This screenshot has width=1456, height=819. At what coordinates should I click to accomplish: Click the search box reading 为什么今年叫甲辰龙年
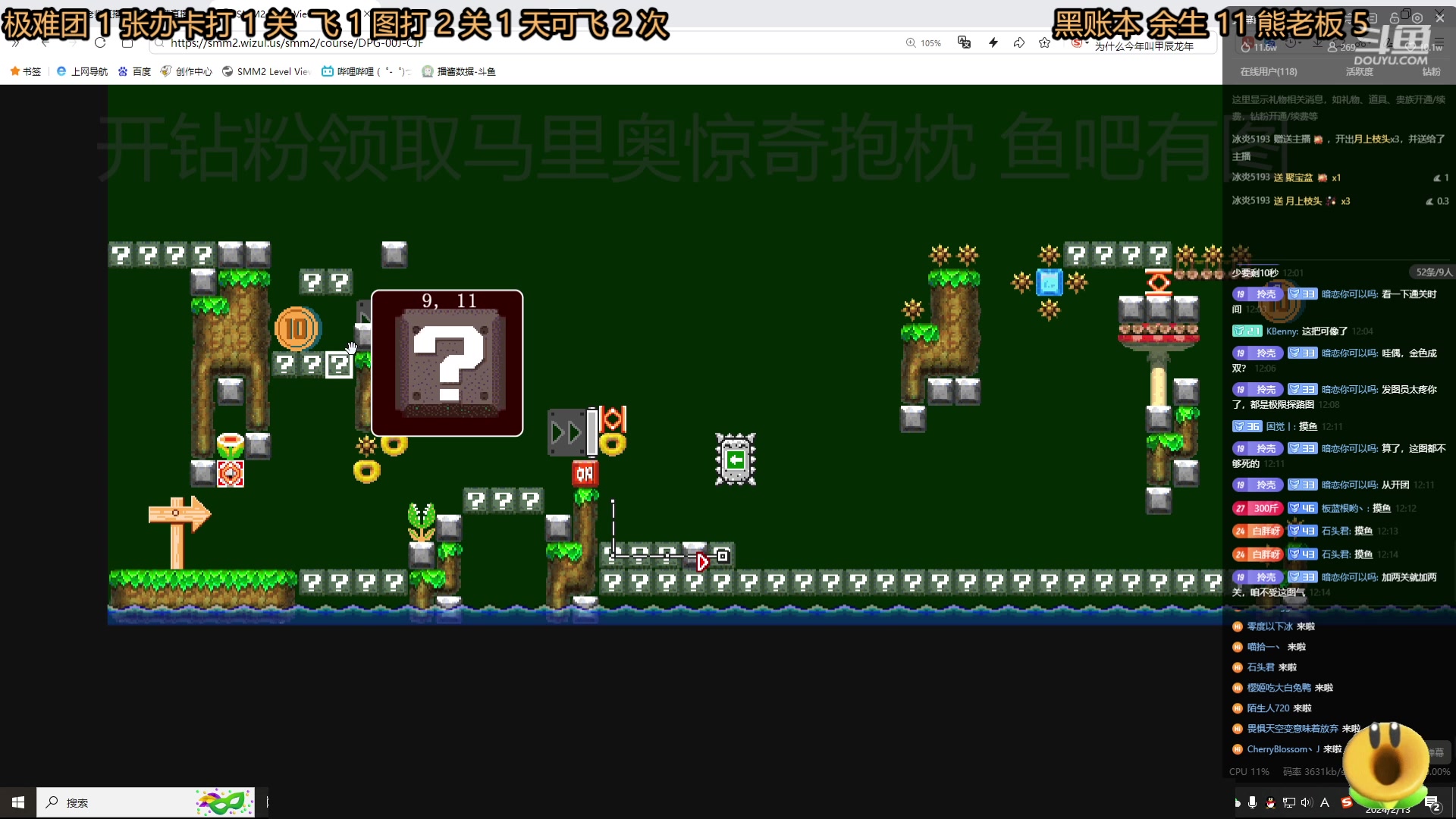tap(1144, 46)
